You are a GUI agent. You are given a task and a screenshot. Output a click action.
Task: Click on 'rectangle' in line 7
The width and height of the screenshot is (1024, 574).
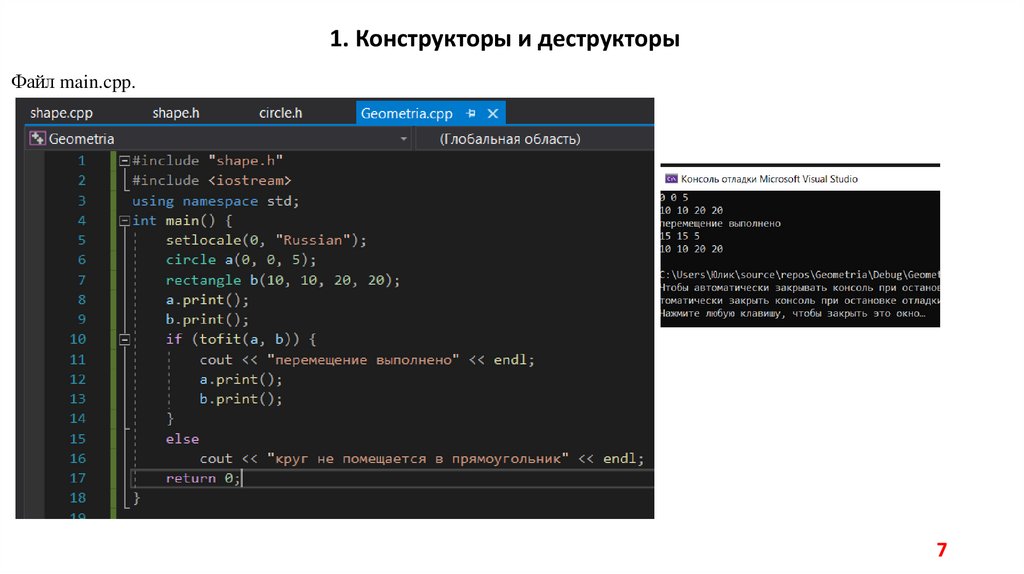coord(203,280)
